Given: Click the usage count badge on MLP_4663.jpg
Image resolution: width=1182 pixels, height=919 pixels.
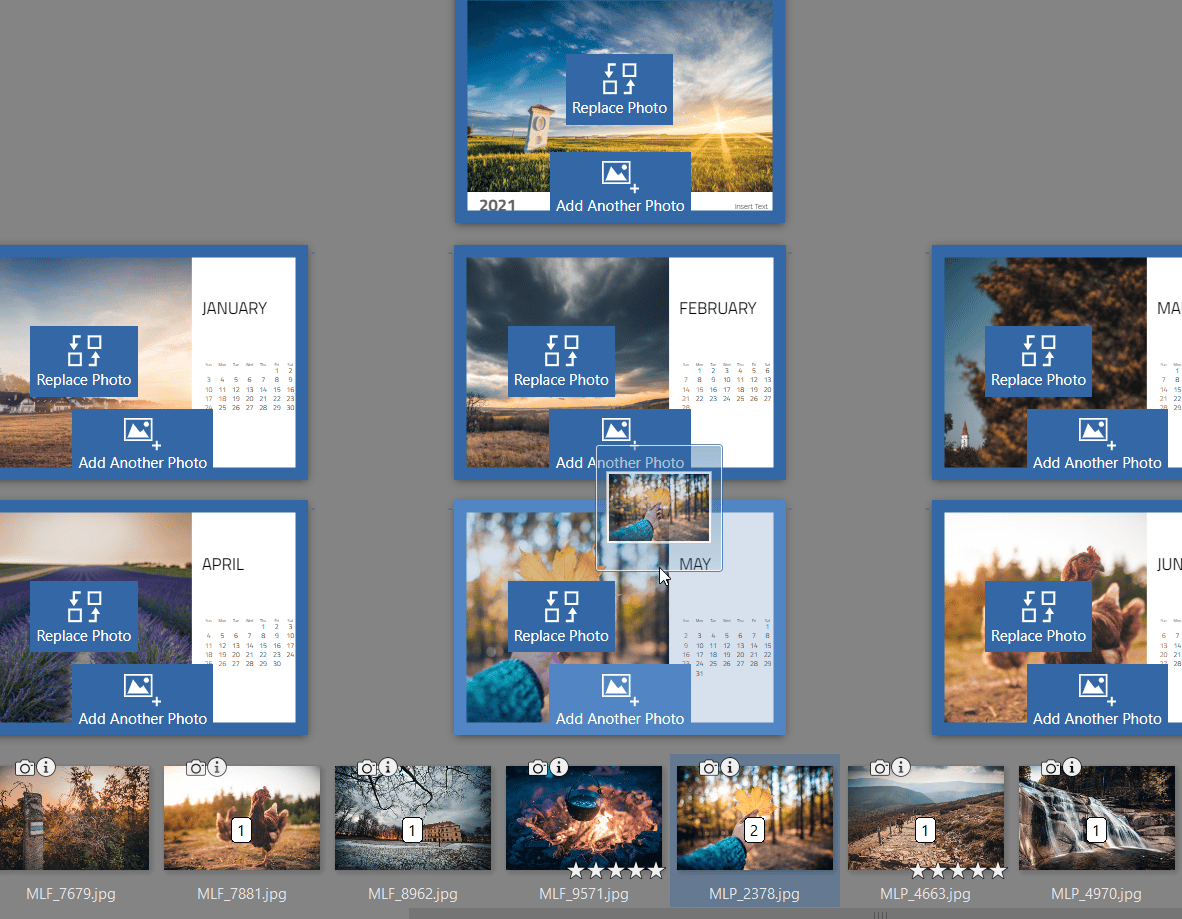Looking at the screenshot, I should coord(925,831).
